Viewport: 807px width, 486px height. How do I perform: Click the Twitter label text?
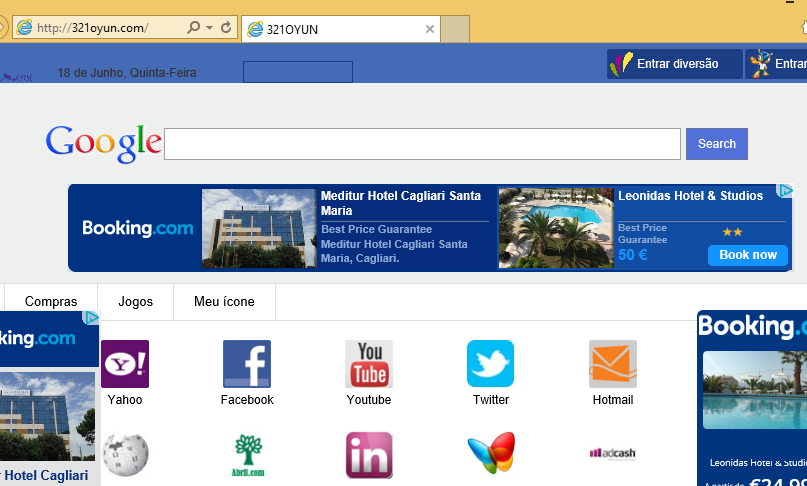tap(491, 400)
